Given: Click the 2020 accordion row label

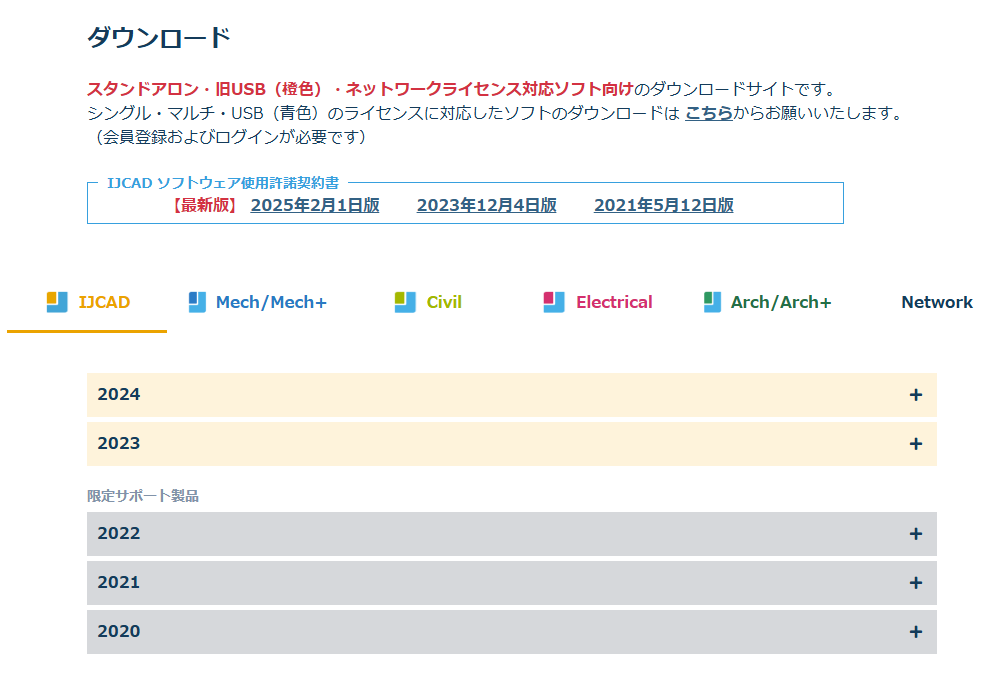Looking at the screenshot, I should [x=119, y=631].
